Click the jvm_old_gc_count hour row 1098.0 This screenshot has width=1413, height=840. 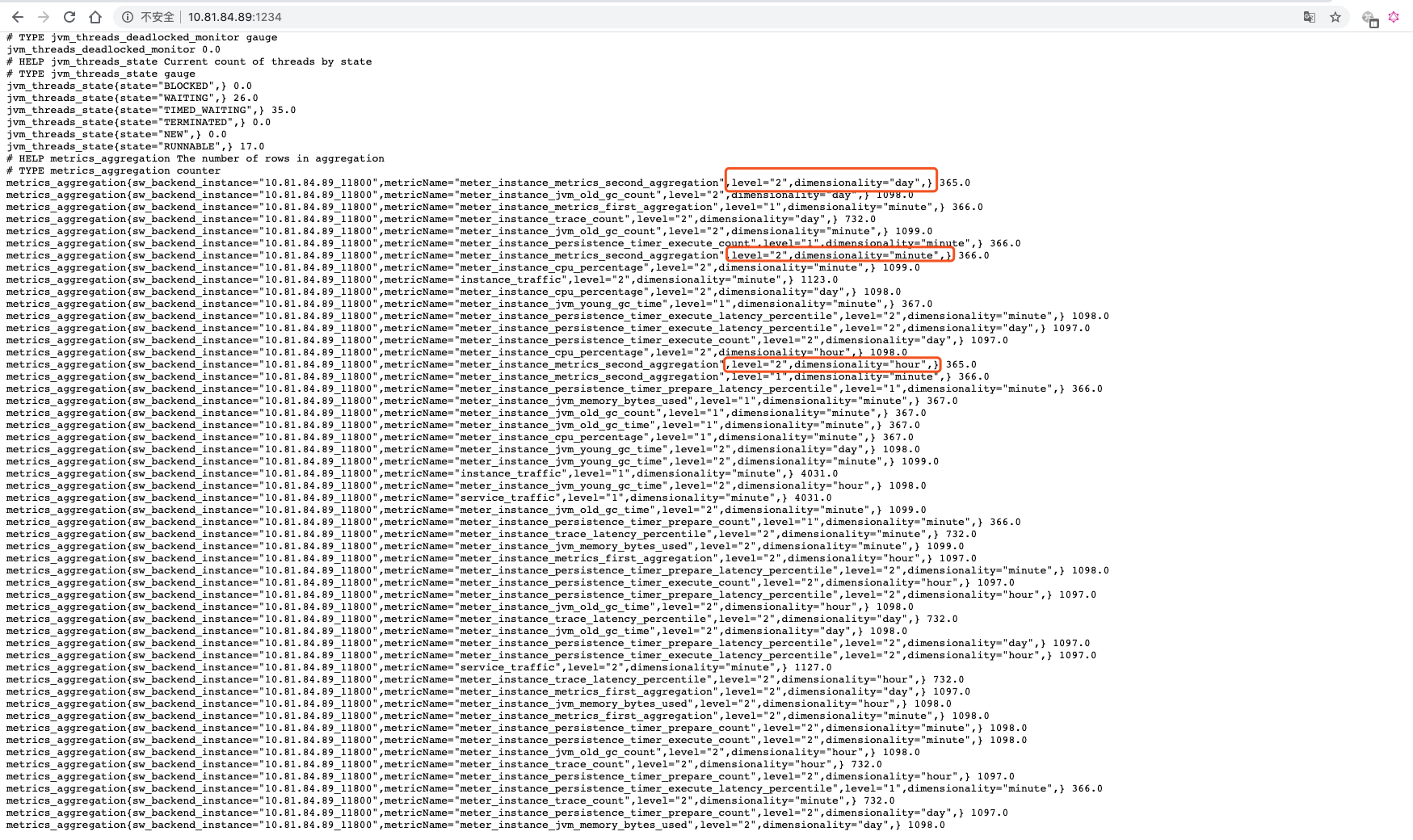tap(464, 752)
